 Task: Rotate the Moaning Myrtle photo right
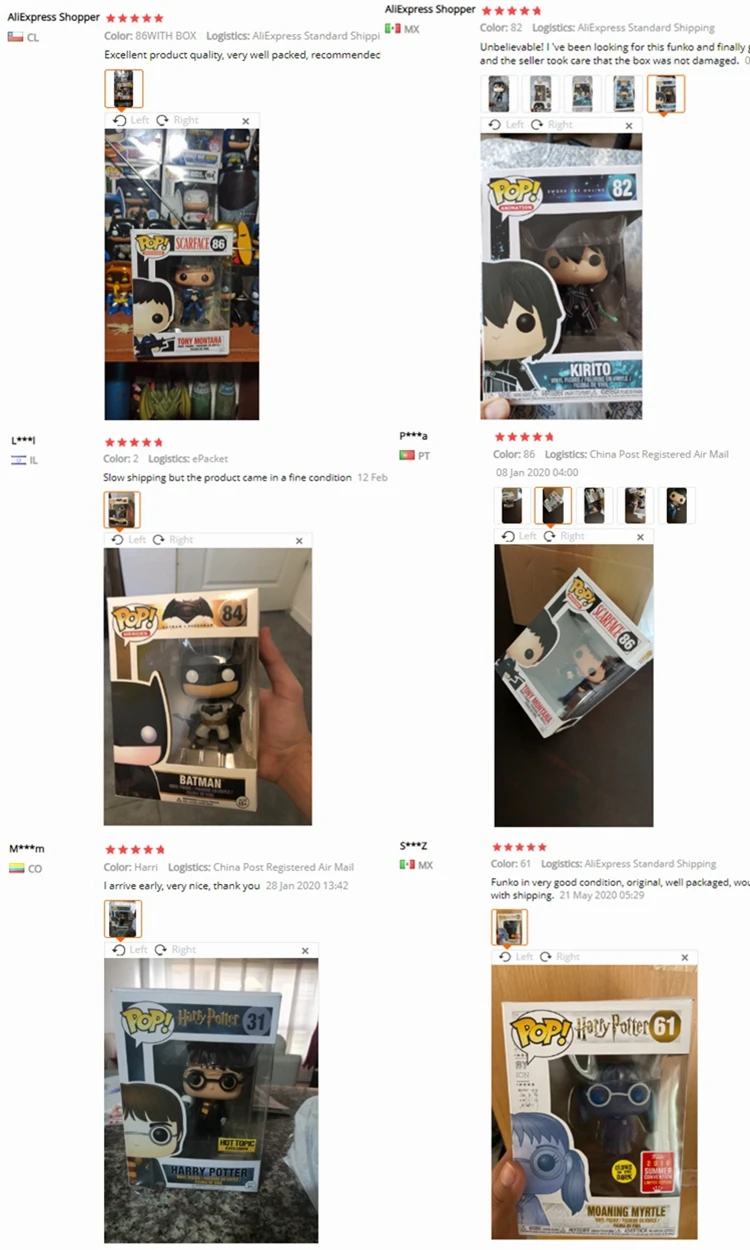click(560, 957)
